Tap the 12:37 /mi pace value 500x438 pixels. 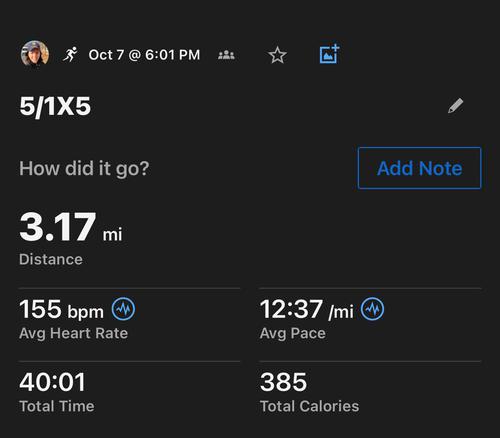306,309
